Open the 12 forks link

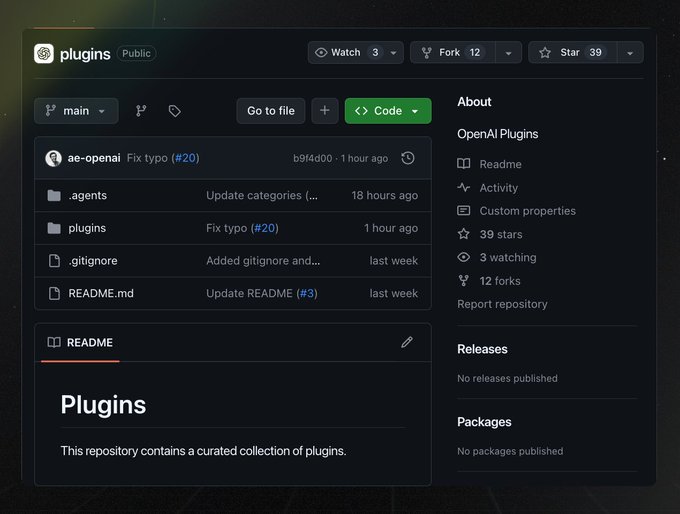(x=500, y=281)
